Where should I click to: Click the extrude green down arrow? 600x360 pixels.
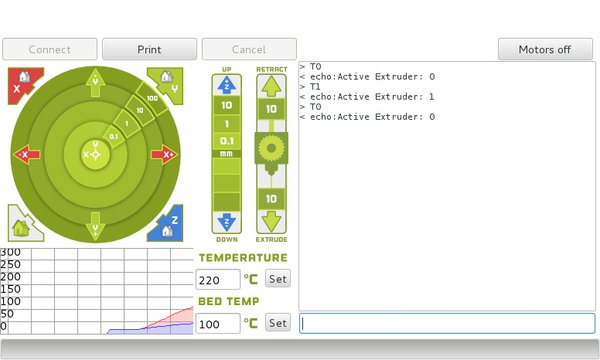[x=271, y=222]
